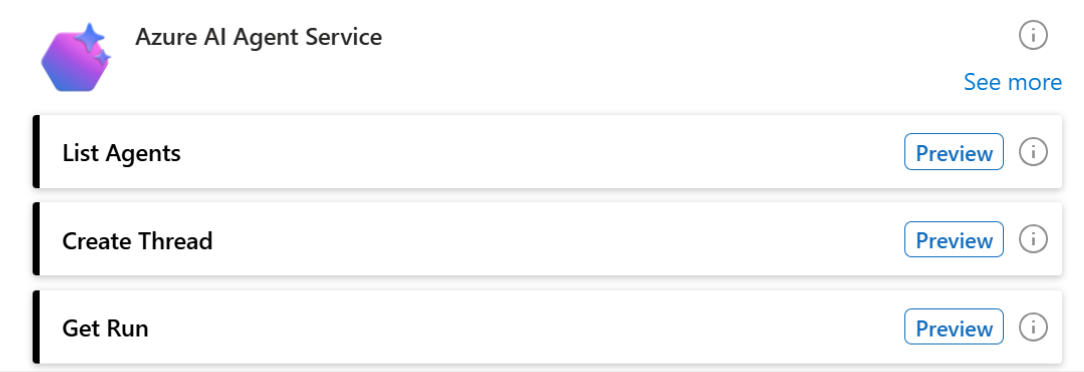The width and height of the screenshot is (1084, 372).
Task: Open the See more link
Action: tap(1013, 82)
